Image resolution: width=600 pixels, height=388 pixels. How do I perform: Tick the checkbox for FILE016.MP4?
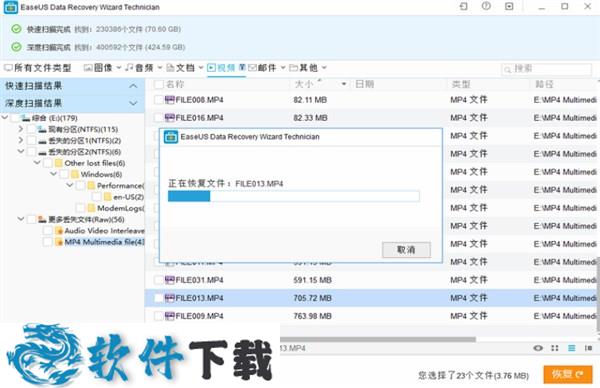[159, 117]
